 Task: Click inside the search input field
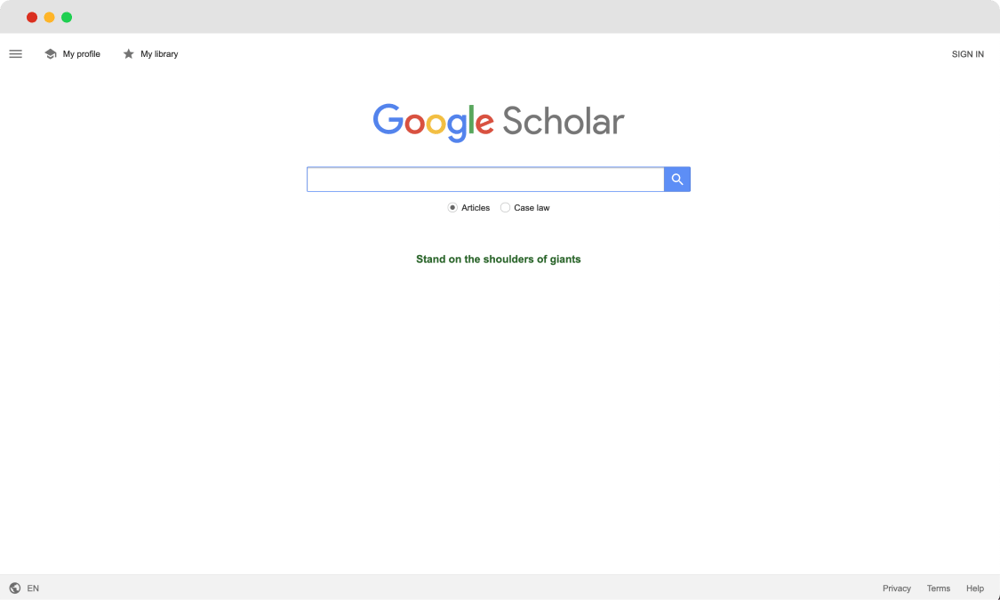coord(485,178)
